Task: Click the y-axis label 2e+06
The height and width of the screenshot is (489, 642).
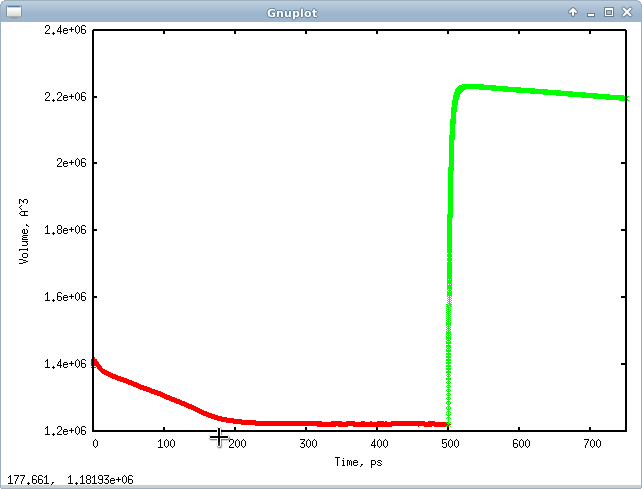Action: (72, 163)
